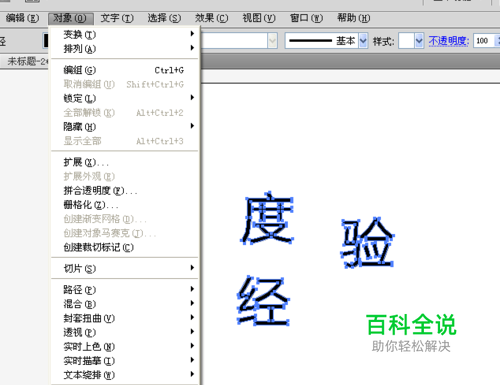
Task: Select the 经 character outline on canvas
Action: [x=263, y=301]
